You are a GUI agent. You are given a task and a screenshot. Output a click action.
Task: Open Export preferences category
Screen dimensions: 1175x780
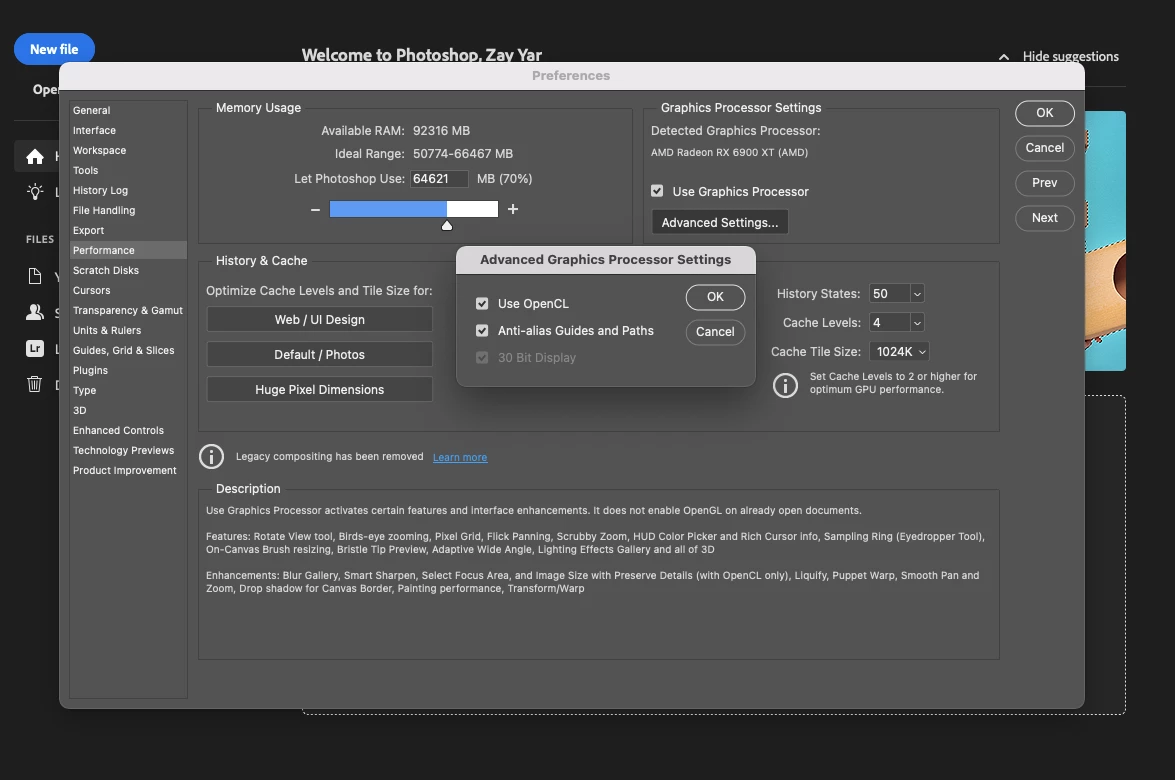[128, 230]
